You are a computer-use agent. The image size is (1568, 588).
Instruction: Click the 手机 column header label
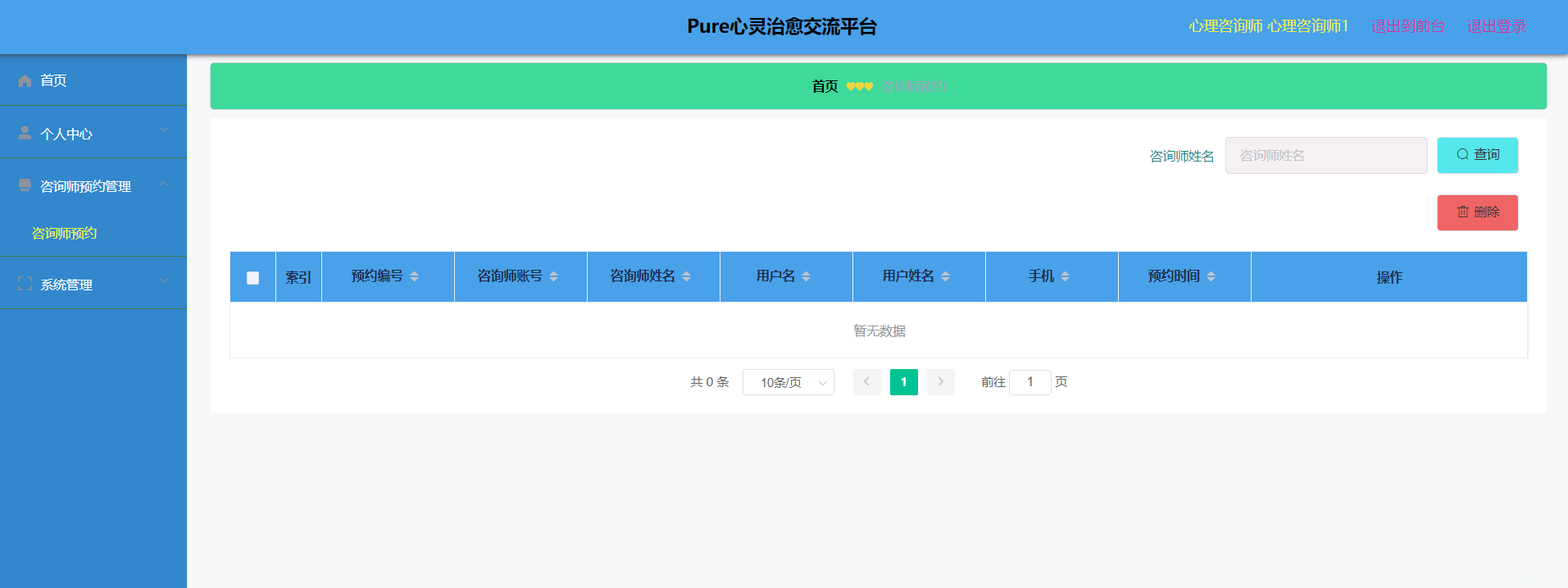click(x=1041, y=276)
